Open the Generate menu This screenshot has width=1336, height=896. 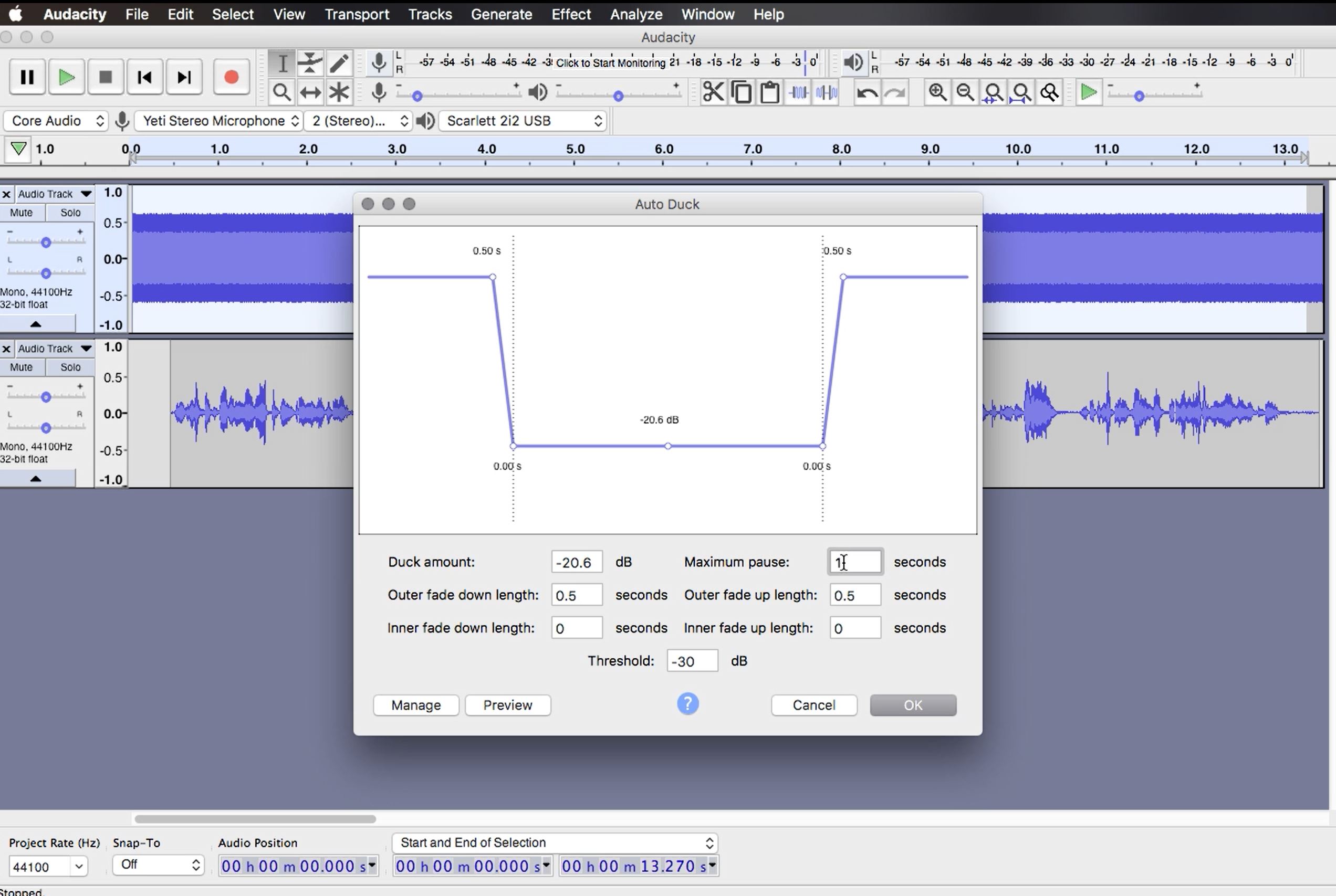point(501,14)
